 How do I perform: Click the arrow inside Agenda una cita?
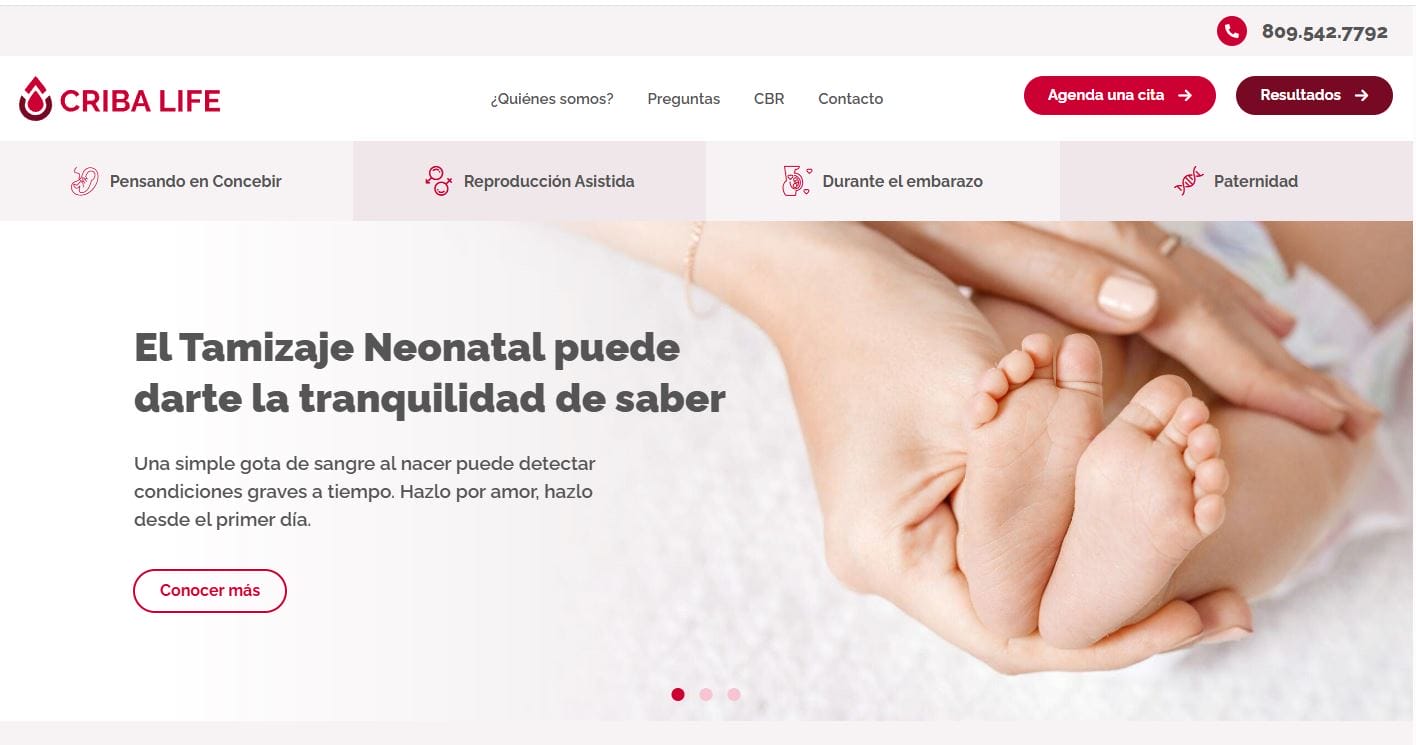(1185, 95)
